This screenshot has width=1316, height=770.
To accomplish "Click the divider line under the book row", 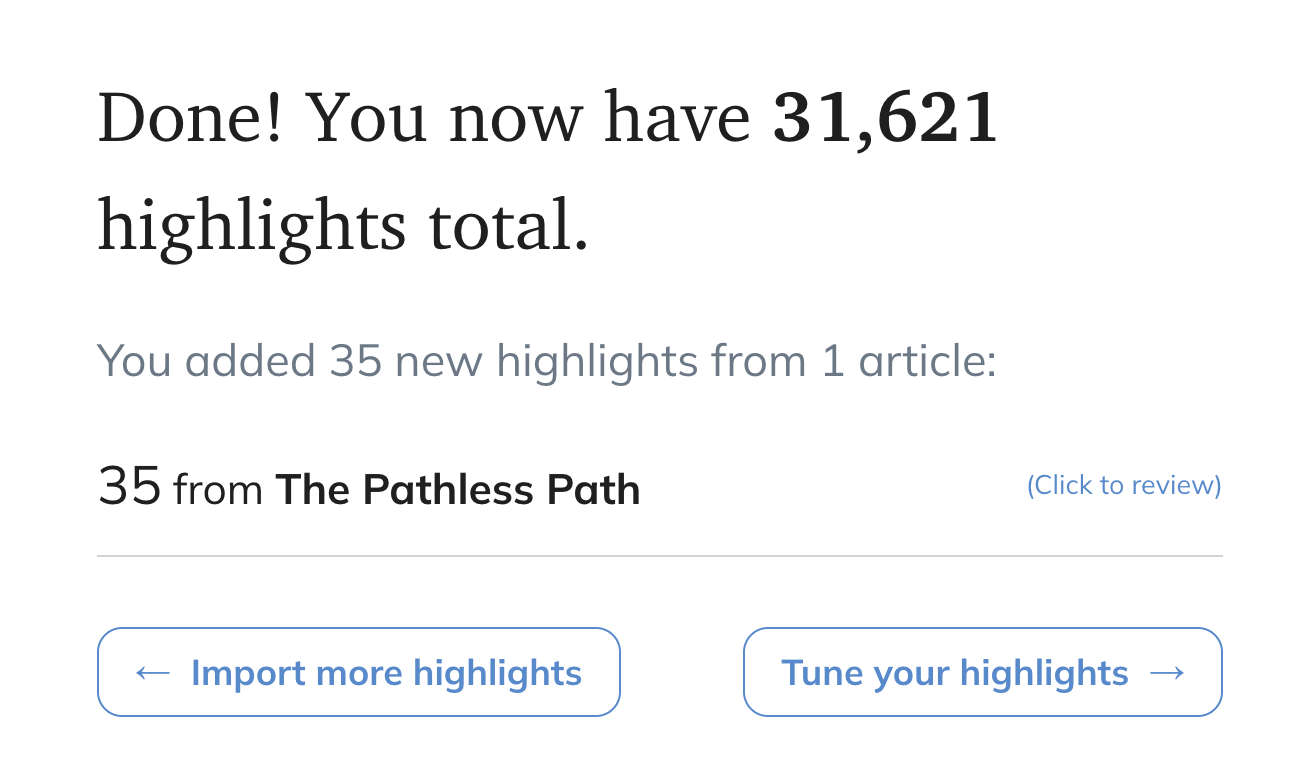I will point(659,555).
